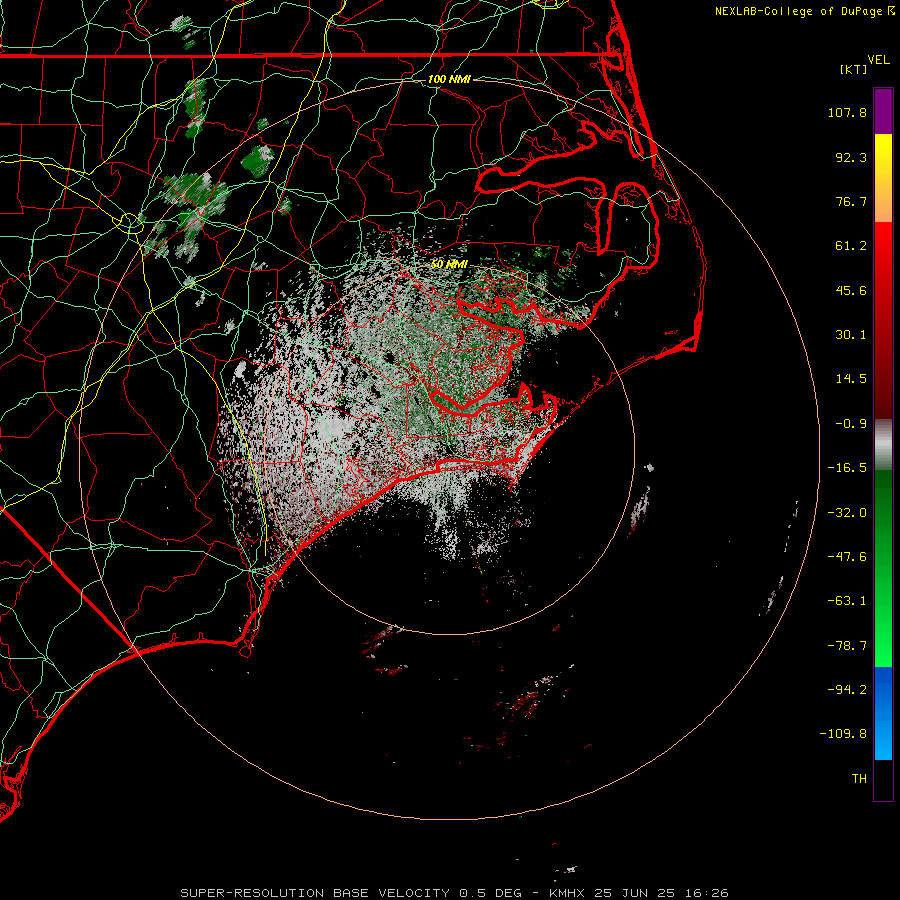Select the 76.7 scale value
Screen dimensions: 900x900
(x=851, y=201)
